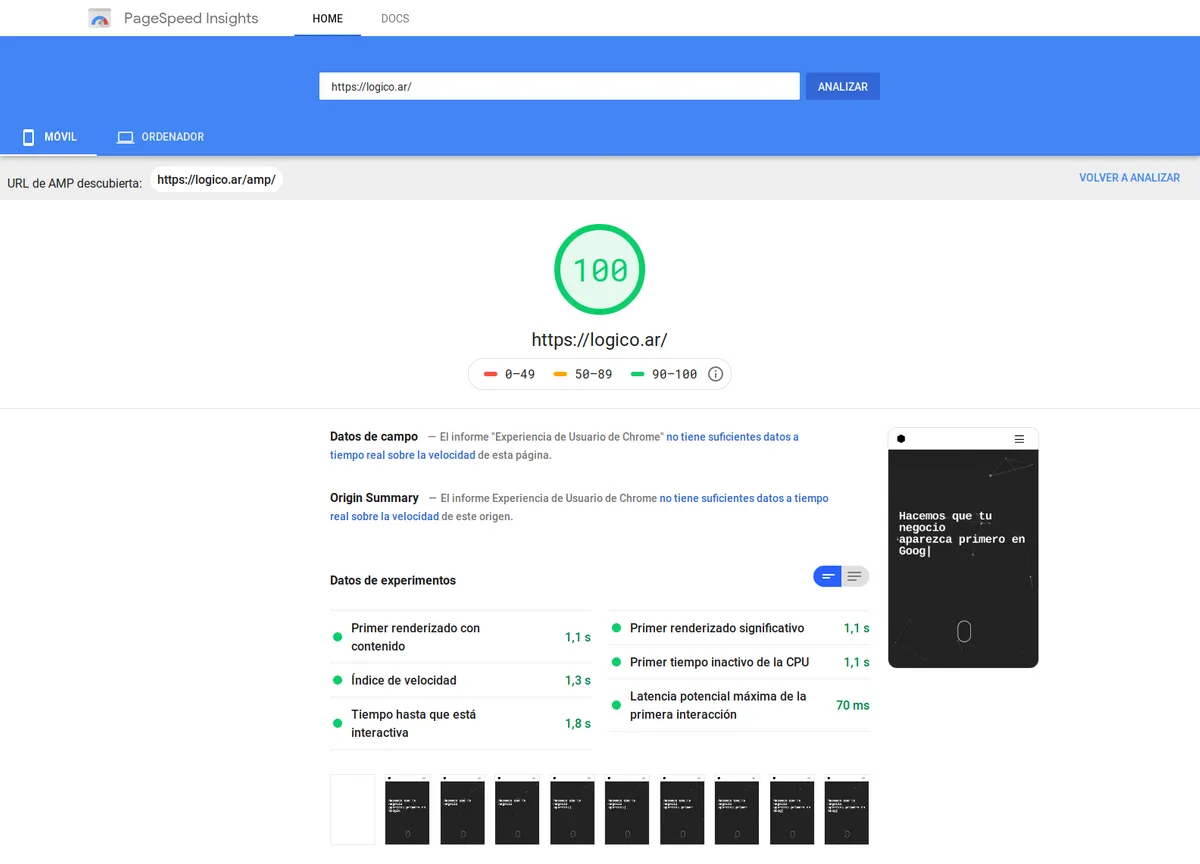Select the desktop computer icon
Screen dimensions: 1200x864
(125, 137)
